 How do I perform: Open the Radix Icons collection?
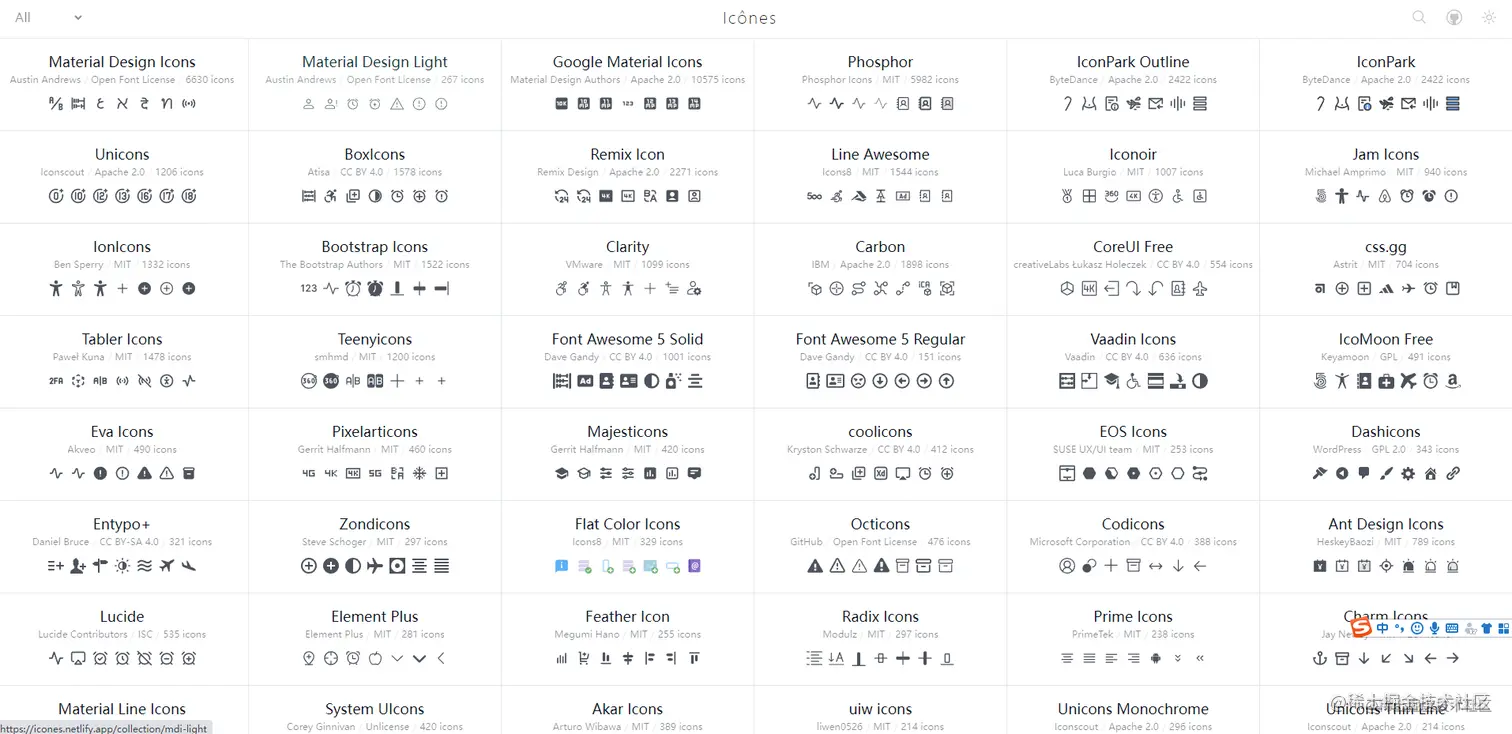coord(880,617)
